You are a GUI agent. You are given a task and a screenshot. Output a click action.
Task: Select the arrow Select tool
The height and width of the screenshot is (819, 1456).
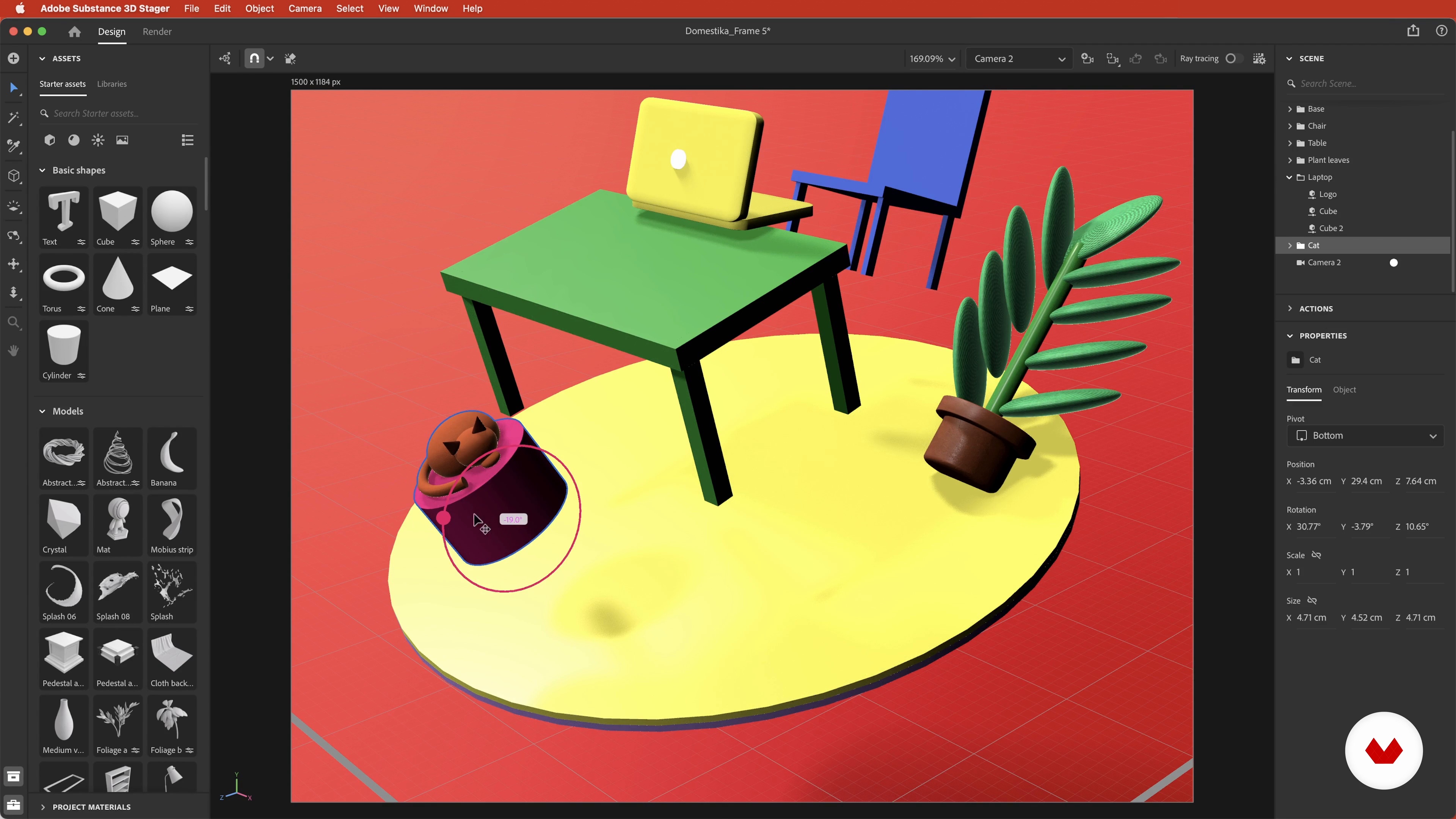click(14, 88)
